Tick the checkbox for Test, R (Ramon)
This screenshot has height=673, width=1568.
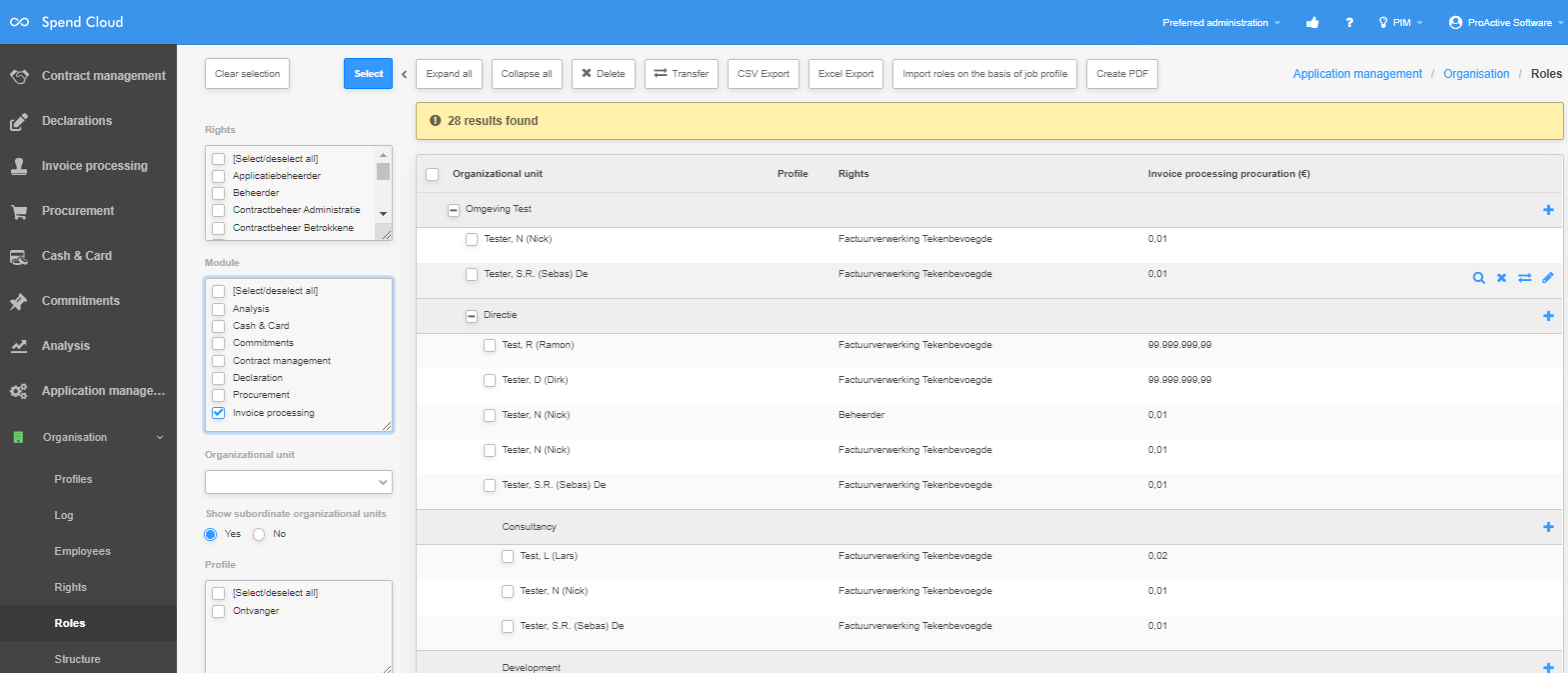tap(490, 346)
